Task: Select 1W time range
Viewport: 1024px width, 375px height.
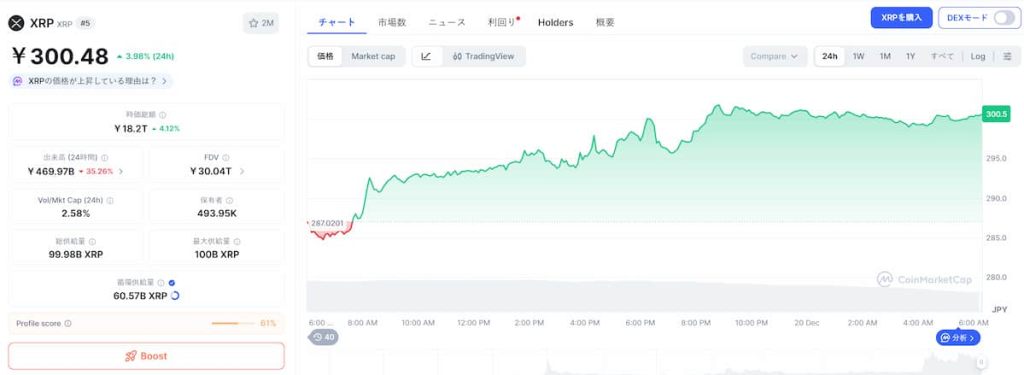Action: [858, 56]
